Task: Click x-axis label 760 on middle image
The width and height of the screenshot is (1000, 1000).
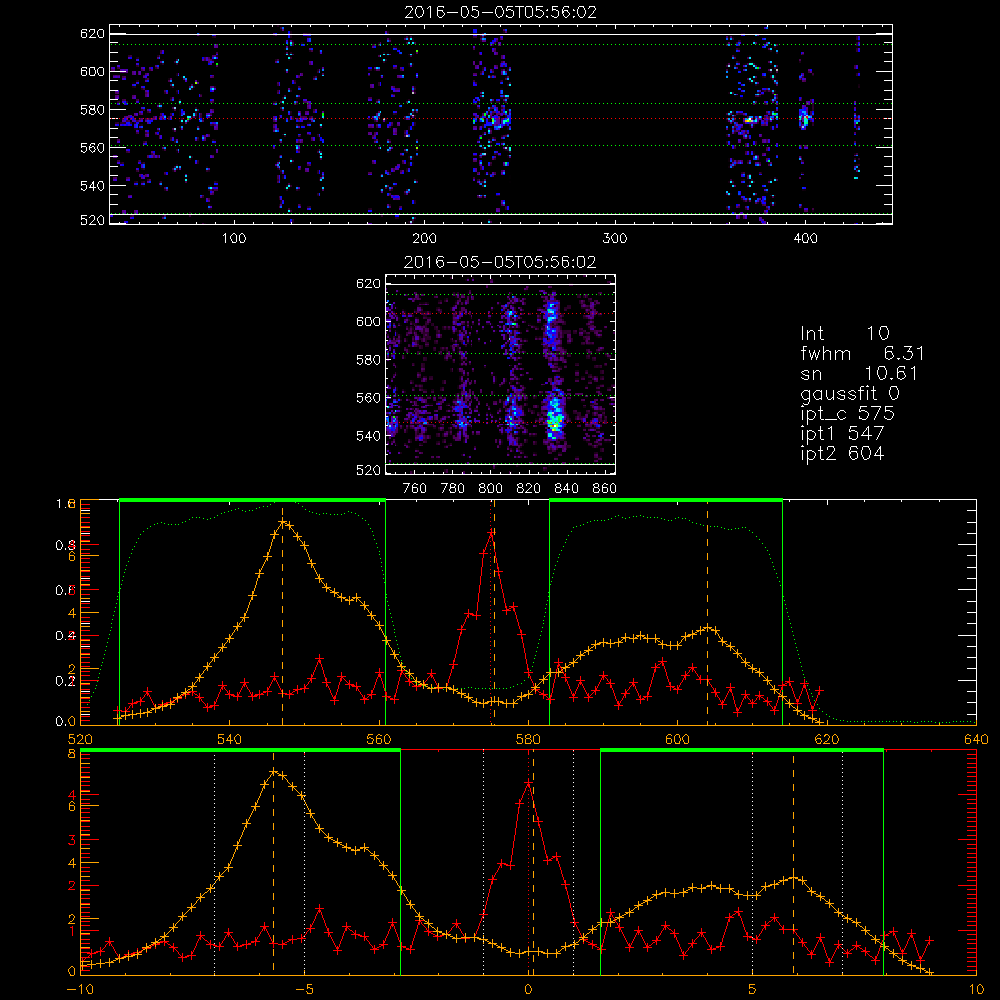Action: [x=415, y=489]
